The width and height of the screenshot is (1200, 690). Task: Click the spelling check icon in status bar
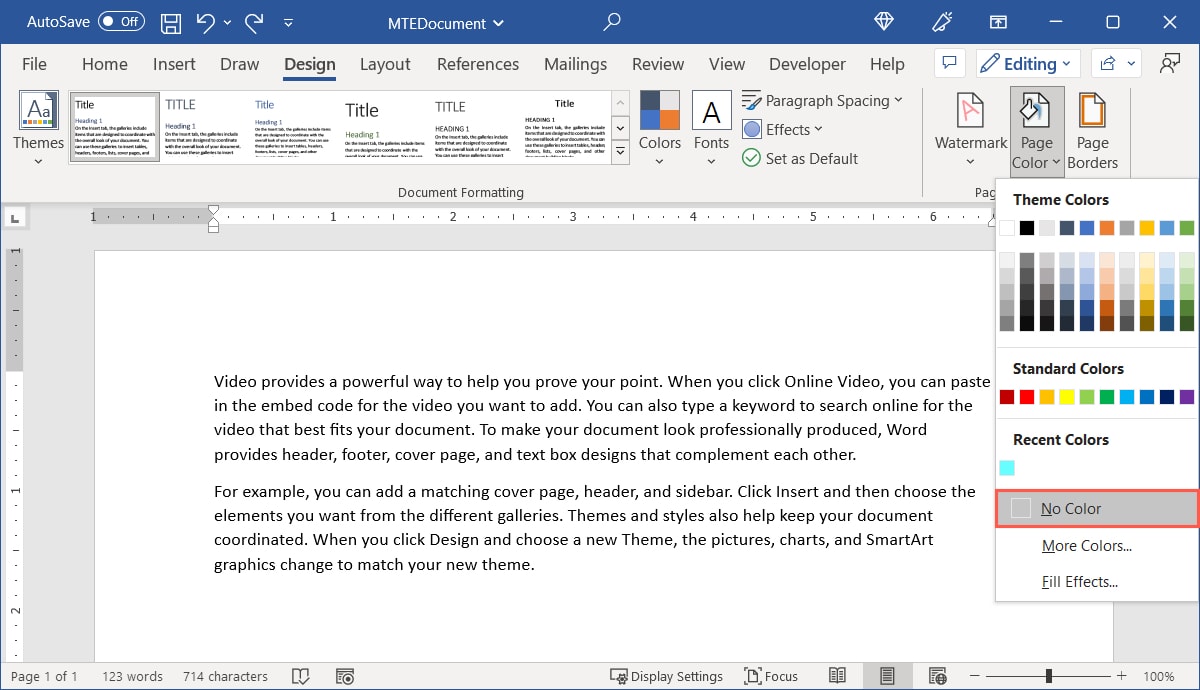(301, 676)
